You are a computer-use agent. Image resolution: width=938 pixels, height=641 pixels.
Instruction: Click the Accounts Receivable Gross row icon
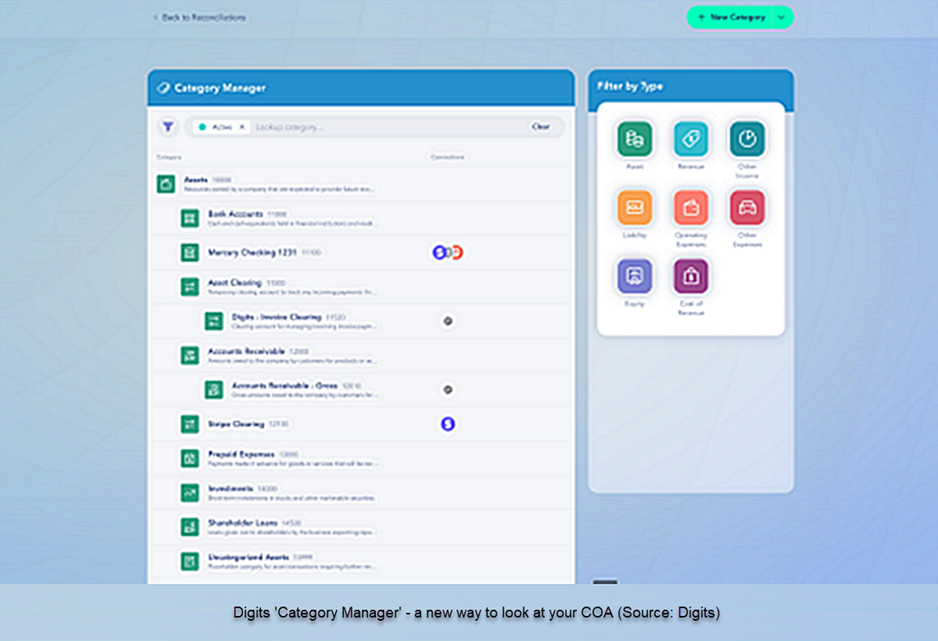coord(214,390)
